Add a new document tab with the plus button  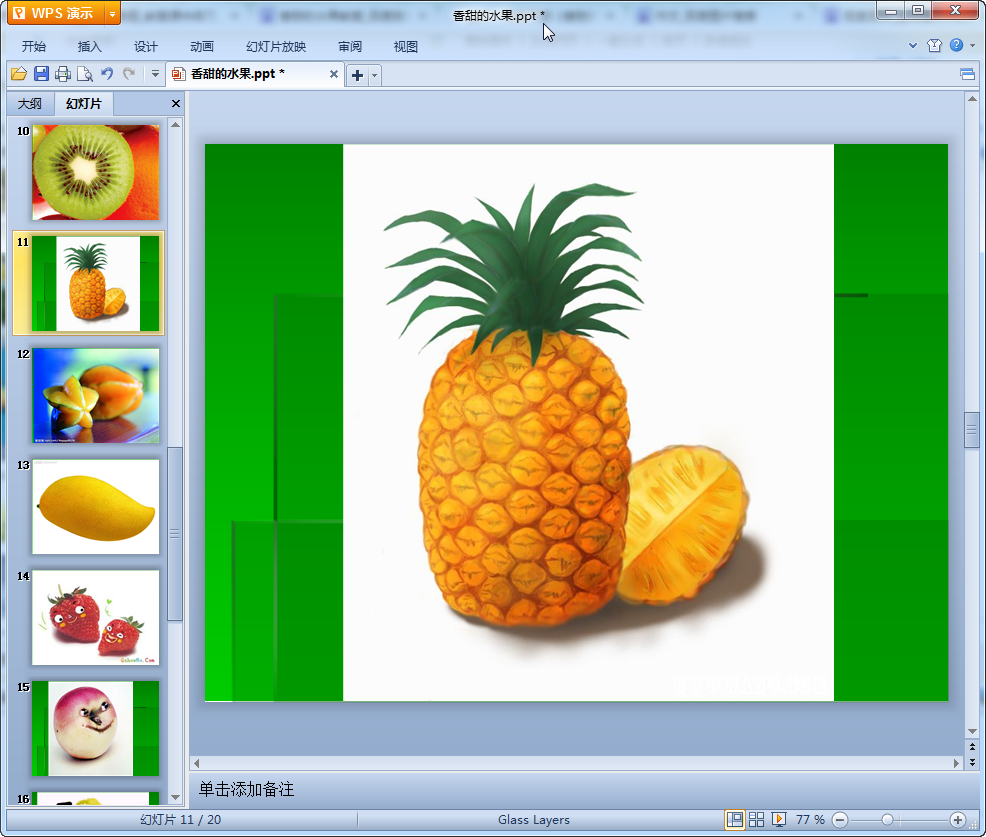pyautogui.click(x=357, y=75)
